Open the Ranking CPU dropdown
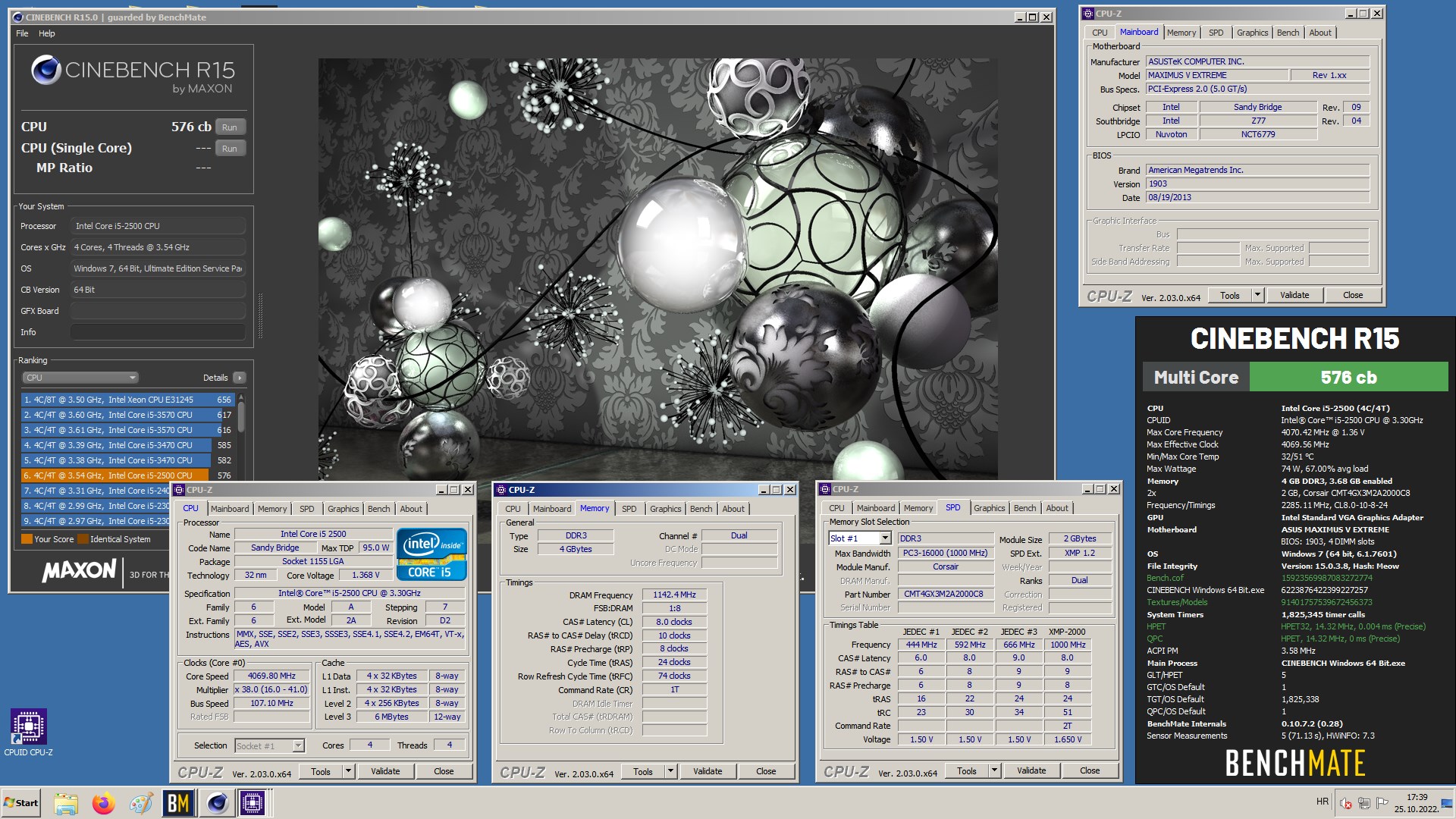 pyautogui.click(x=80, y=378)
